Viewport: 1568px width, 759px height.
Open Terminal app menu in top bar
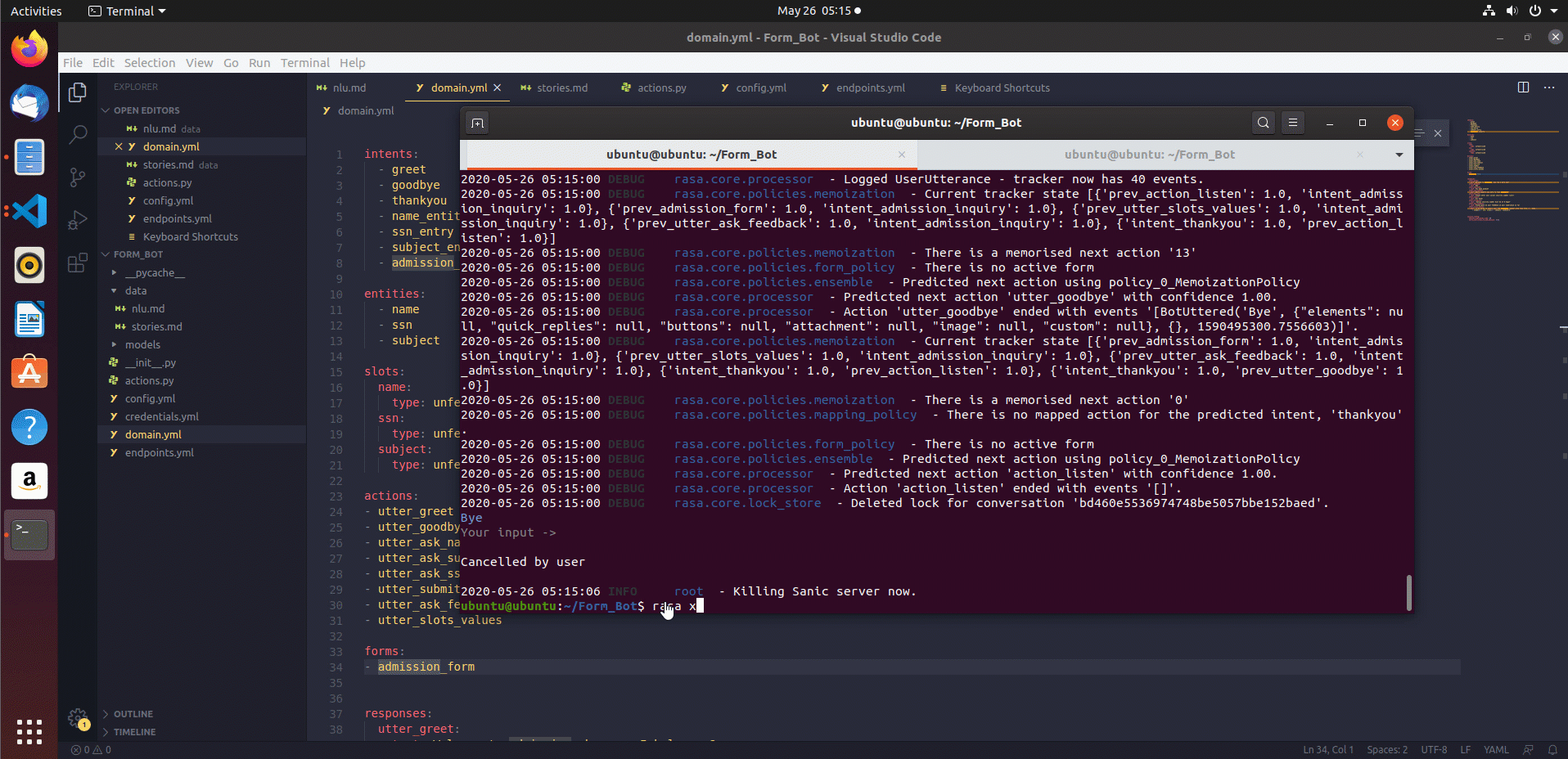pos(127,11)
